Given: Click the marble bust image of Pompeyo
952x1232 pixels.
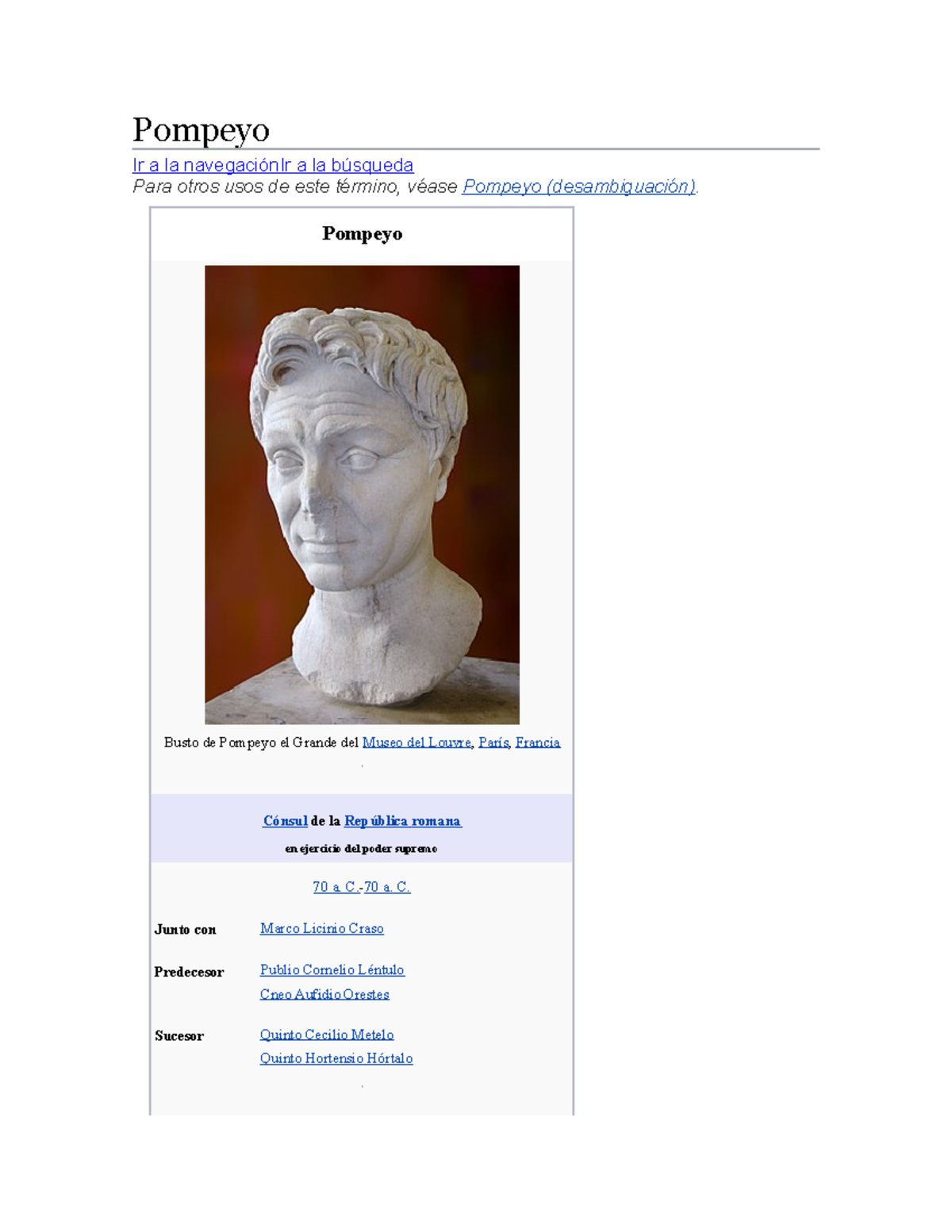Looking at the screenshot, I should click(362, 494).
